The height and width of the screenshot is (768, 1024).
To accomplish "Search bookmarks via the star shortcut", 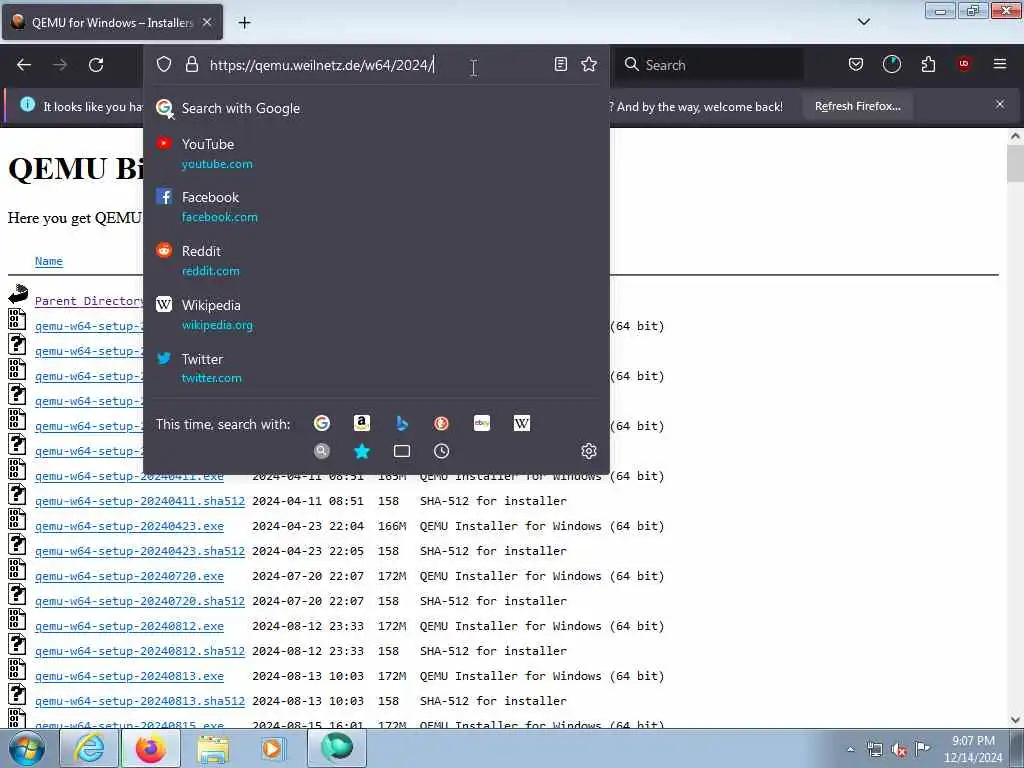I will pos(362,451).
